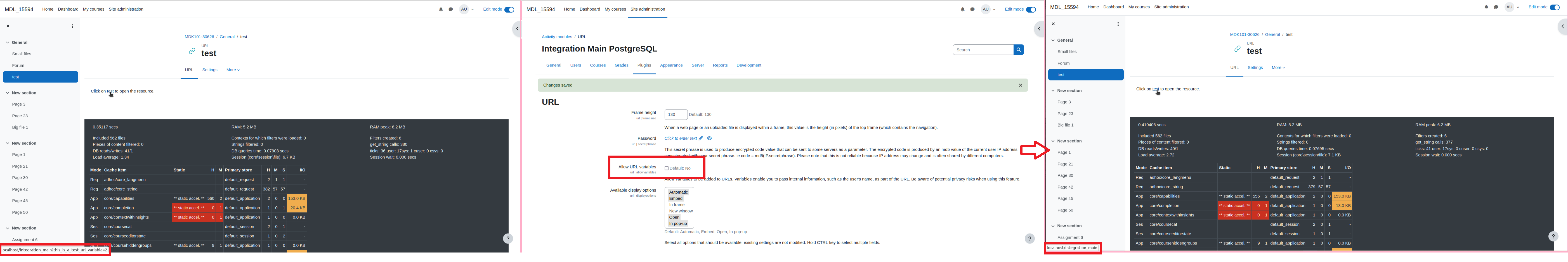1568x262 pixels.
Task: Open block drawer arrow in middle screenshot
Action: click(1039, 28)
